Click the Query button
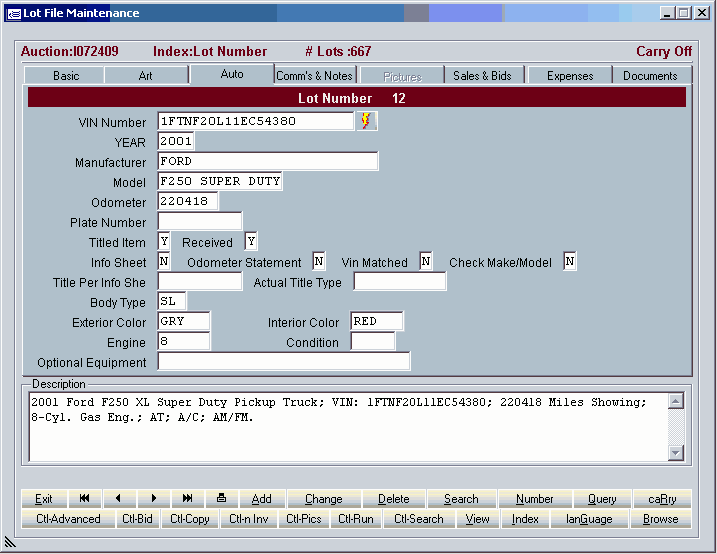 tap(602, 499)
